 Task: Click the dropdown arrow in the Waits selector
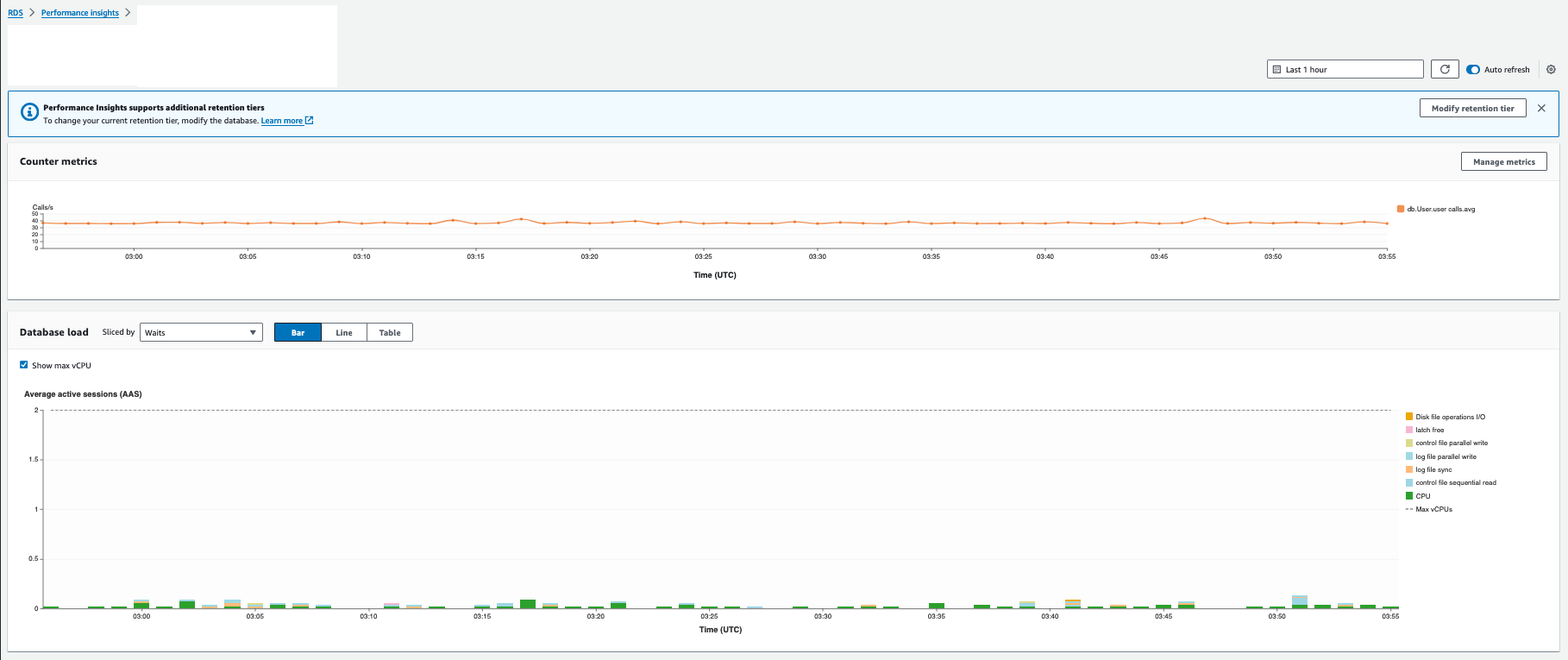click(253, 333)
